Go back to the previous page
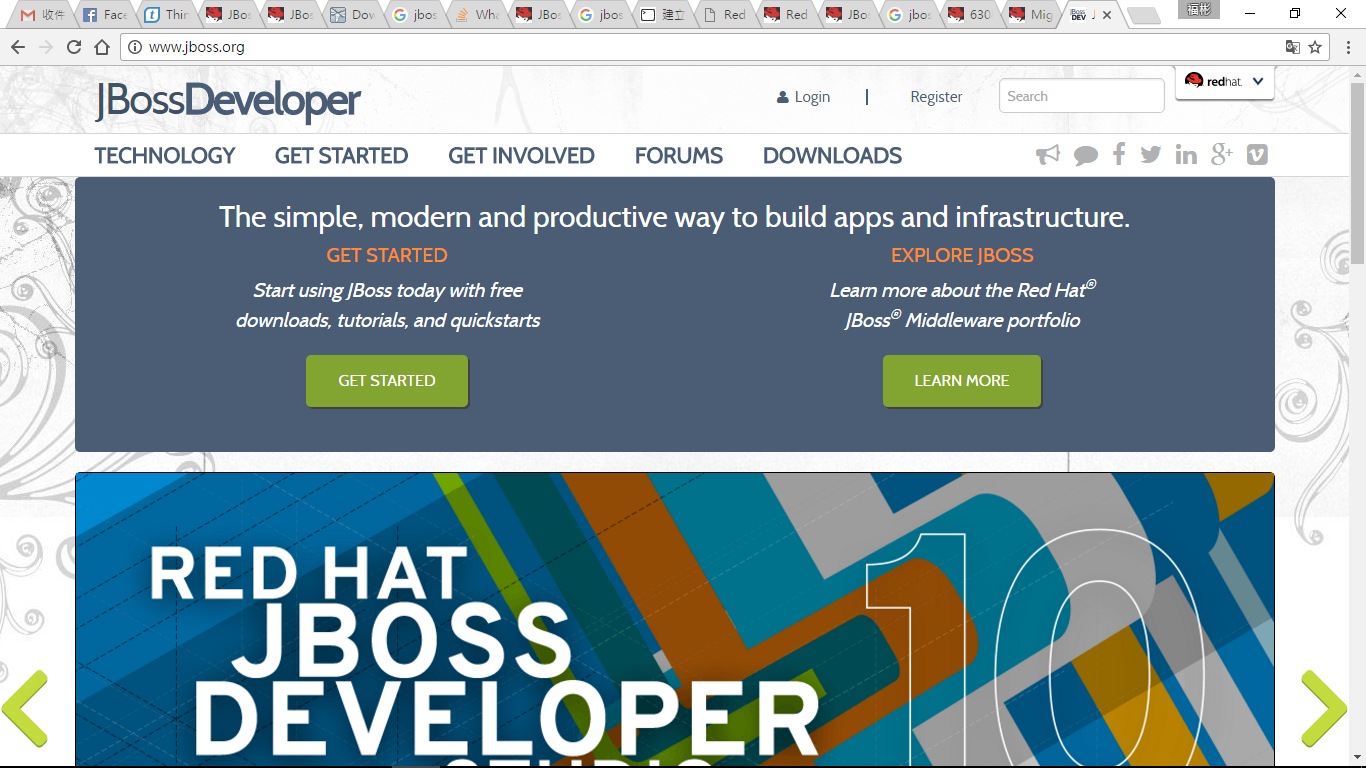Viewport: 1366px width, 768px height. (x=17, y=47)
